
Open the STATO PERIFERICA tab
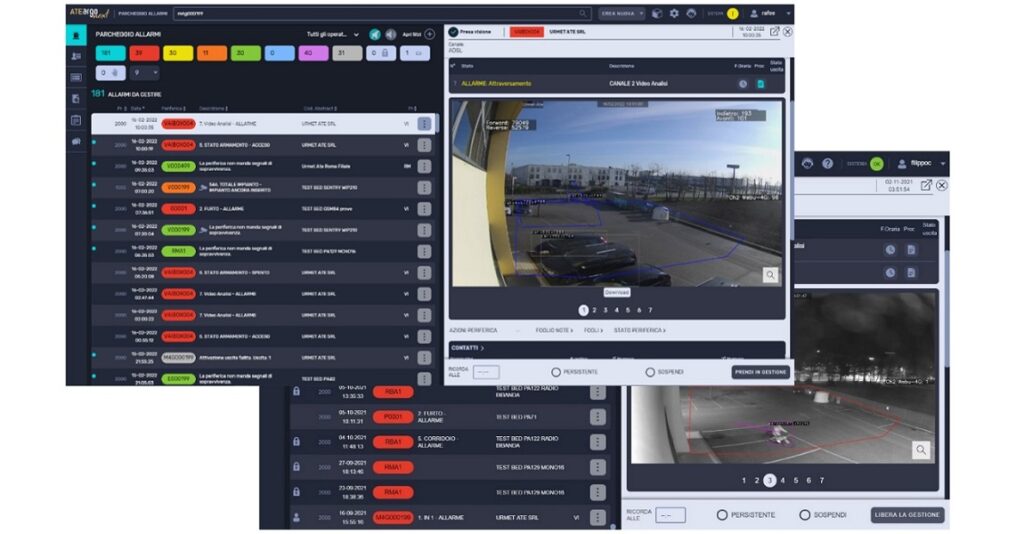click(x=639, y=329)
